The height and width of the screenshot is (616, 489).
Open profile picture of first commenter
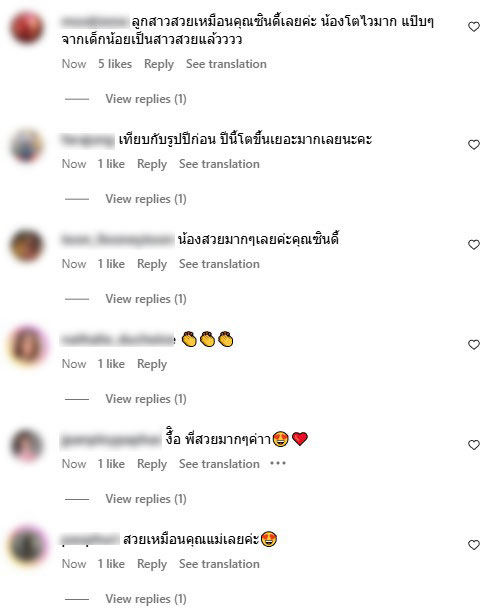(x=27, y=28)
